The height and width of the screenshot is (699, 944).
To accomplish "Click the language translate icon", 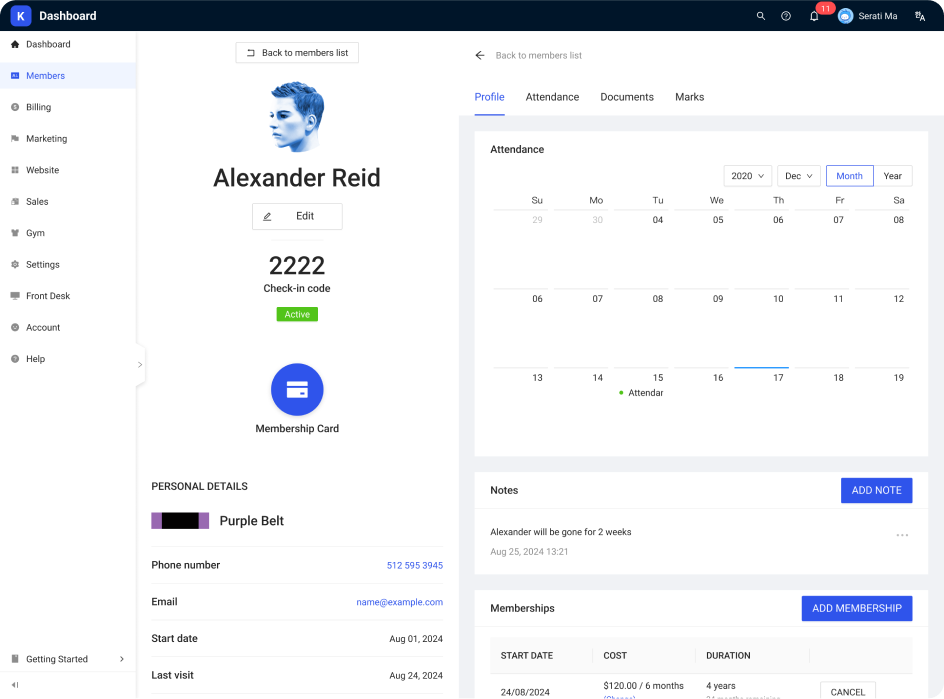I will click(920, 16).
